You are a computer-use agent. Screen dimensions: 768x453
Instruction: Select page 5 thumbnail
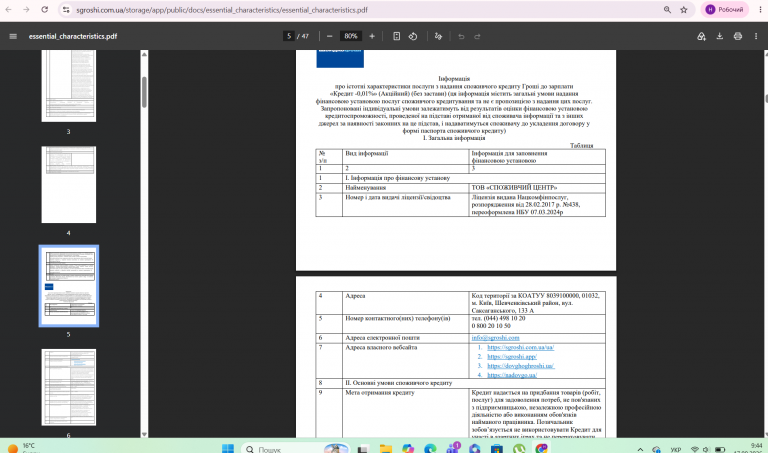tap(69, 286)
